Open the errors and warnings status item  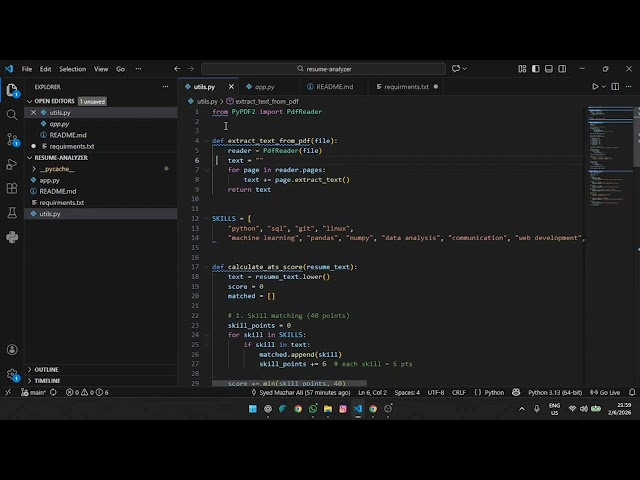coord(87,392)
